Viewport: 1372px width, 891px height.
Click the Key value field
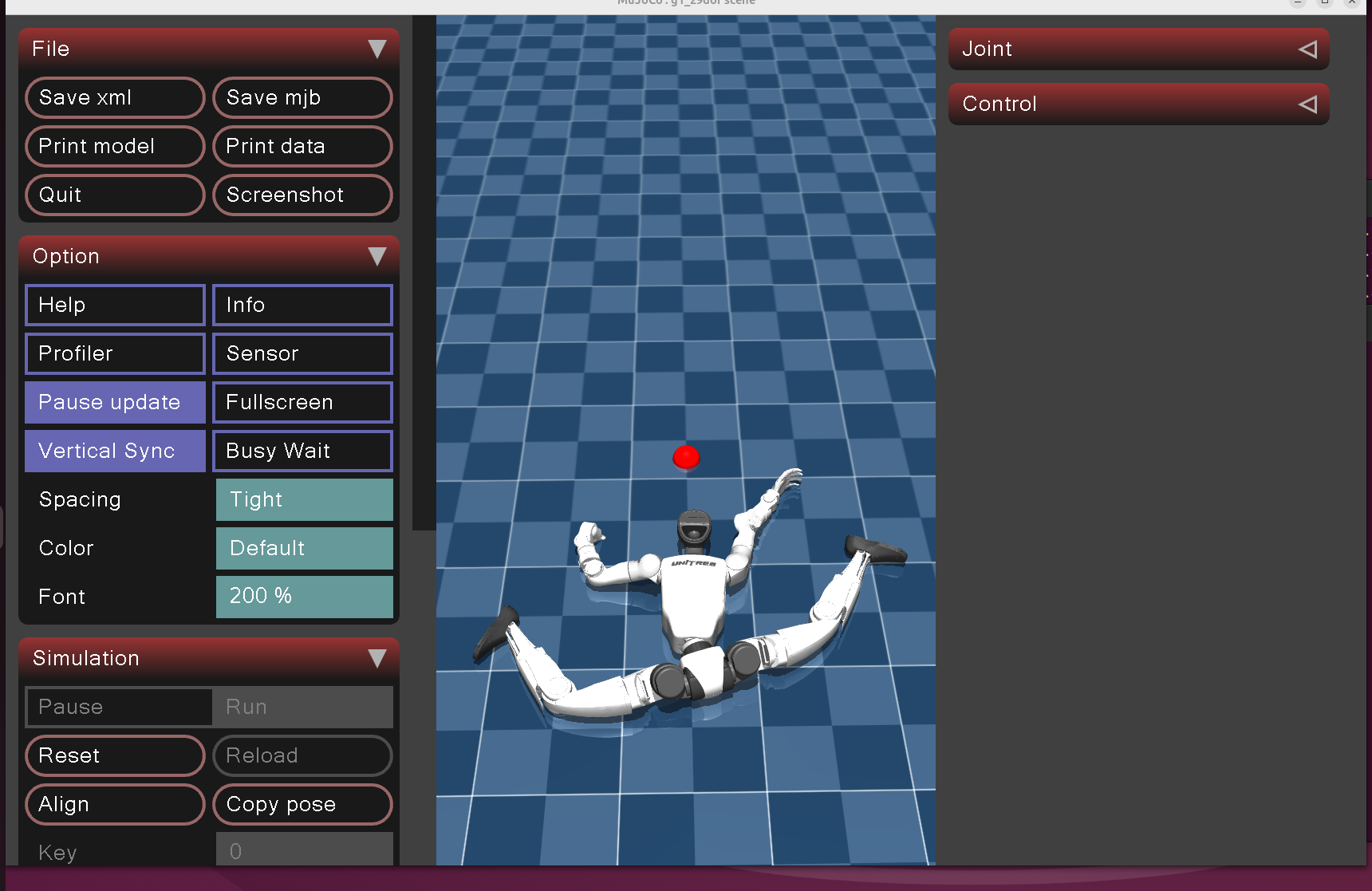point(304,850)
